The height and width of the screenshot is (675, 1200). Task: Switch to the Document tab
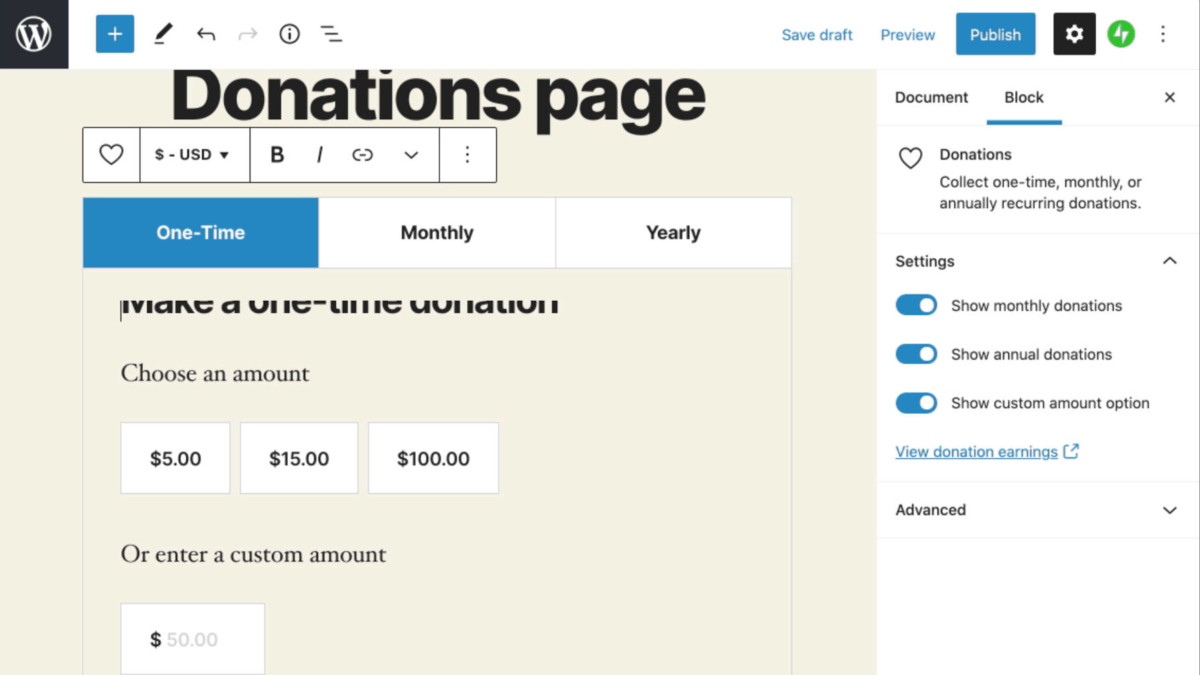pos(931,97)
